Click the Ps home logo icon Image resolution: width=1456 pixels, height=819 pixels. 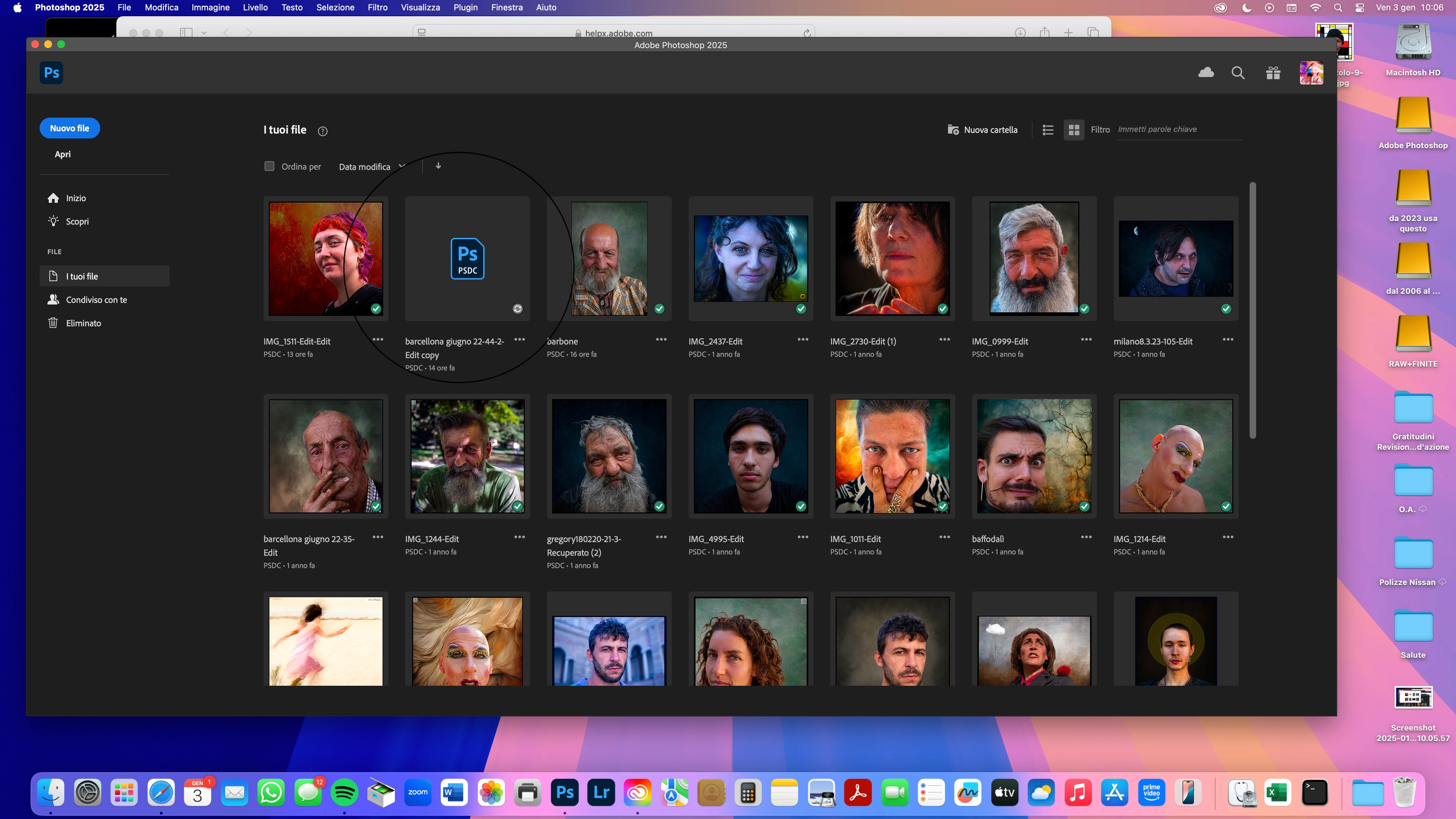click(x=51, y=72)
